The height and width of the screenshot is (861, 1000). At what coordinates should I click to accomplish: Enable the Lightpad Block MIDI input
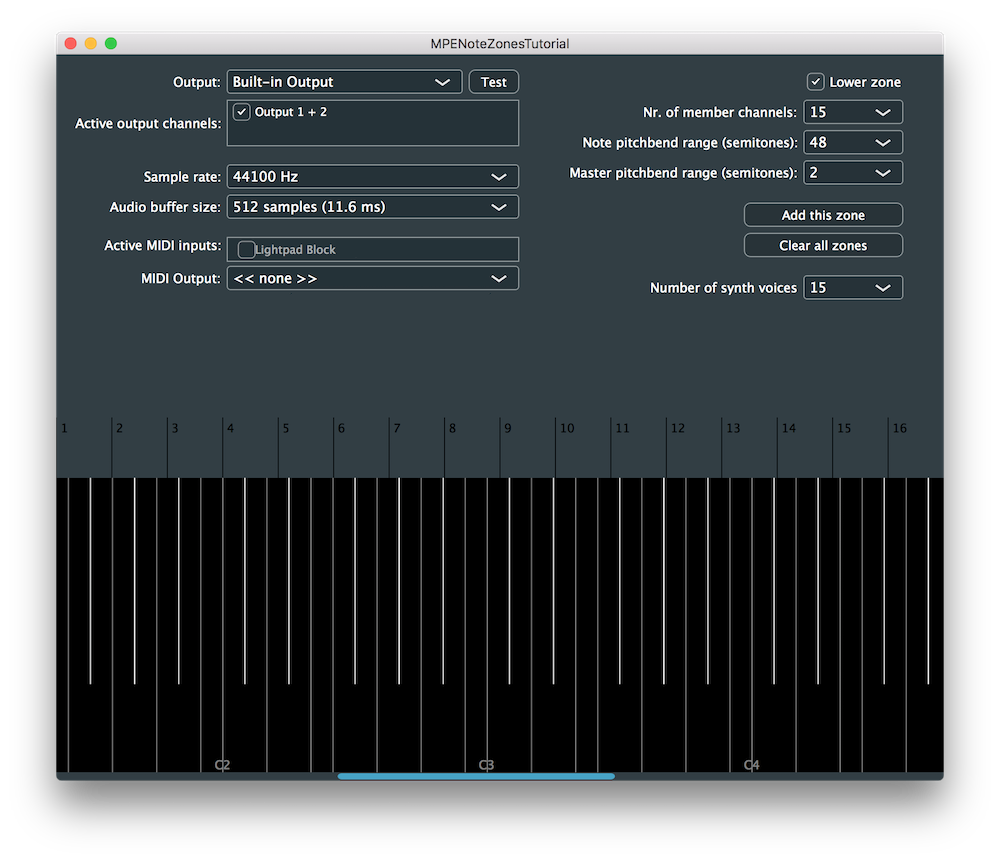(246, 249)
